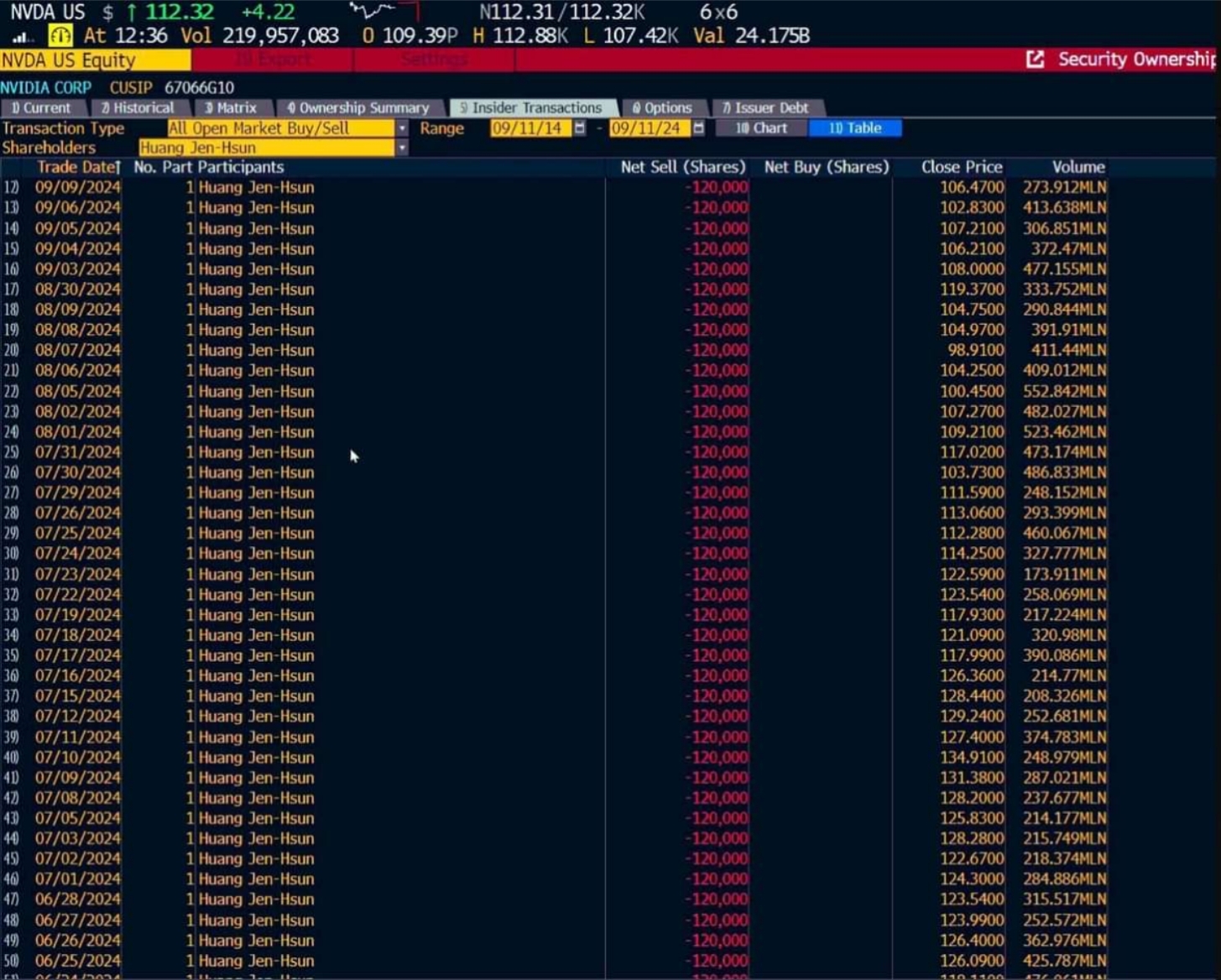Expand the Shareholders dropdown arrow
The height and width of the screenshot is (980, 1221).
click(x=403, y=148)
